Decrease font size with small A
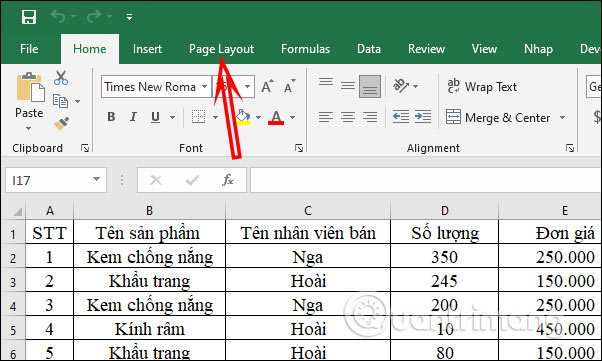The width and height of the screenshot is (602, 361). [x=289, y=86]
